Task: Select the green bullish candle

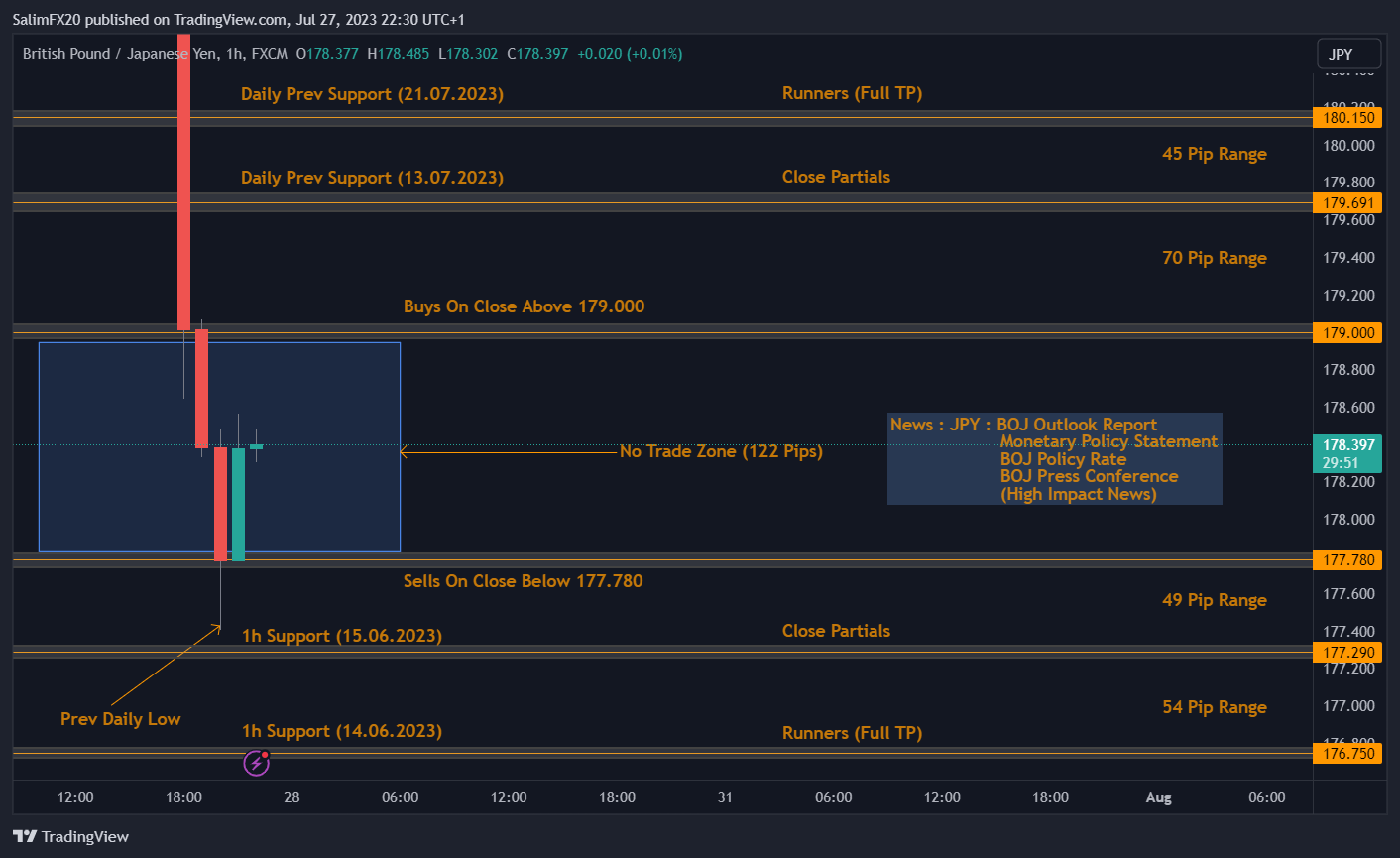Action: coord(238,504)
